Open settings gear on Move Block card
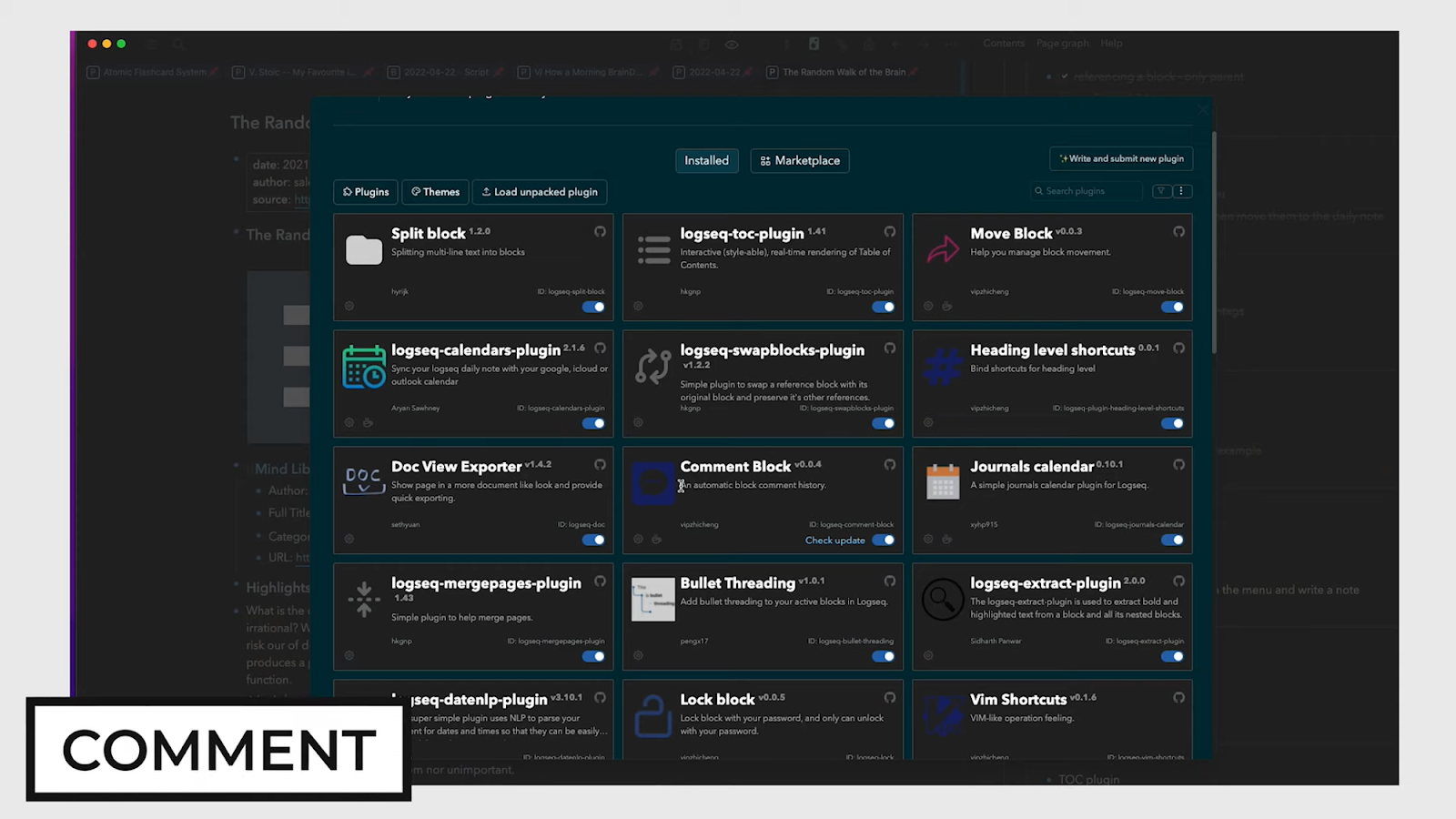1456x819 pixels. pos(928,307)
